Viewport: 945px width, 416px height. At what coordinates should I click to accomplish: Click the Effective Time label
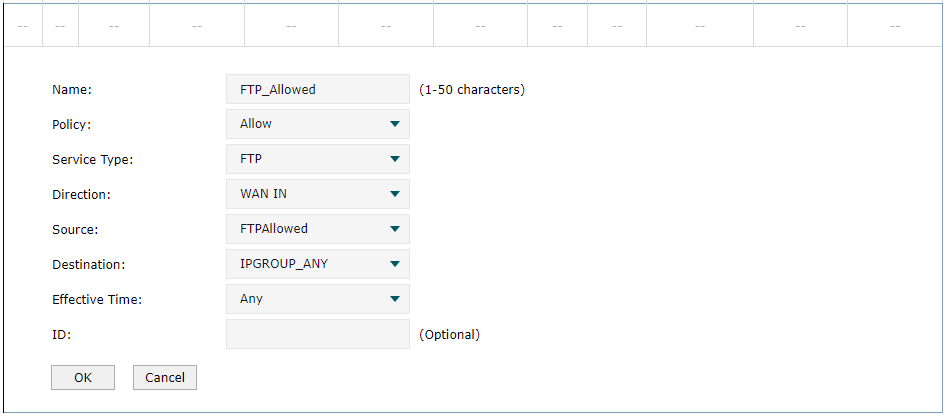pos(97,300)
